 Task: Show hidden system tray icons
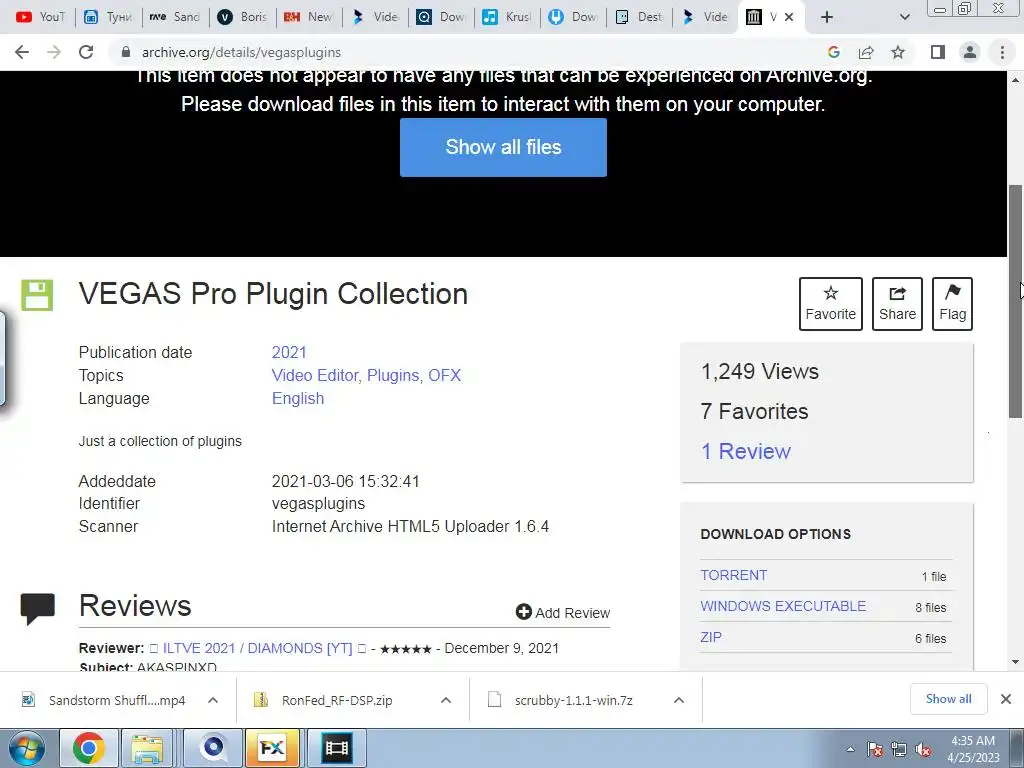click(850, 750)
